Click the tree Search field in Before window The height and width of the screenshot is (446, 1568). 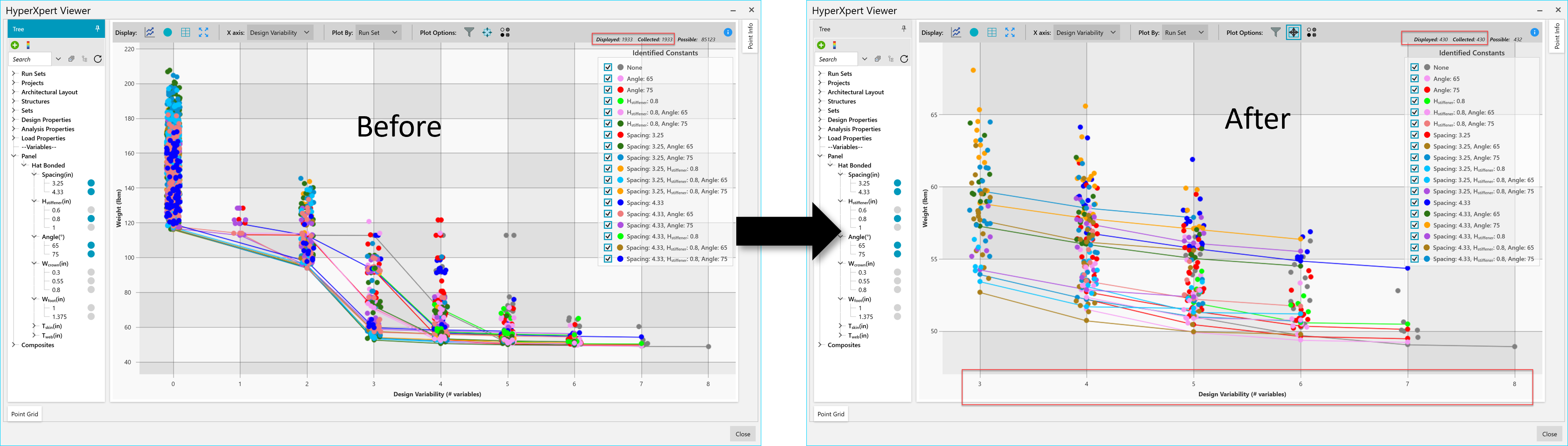click(x=31, y=59)
